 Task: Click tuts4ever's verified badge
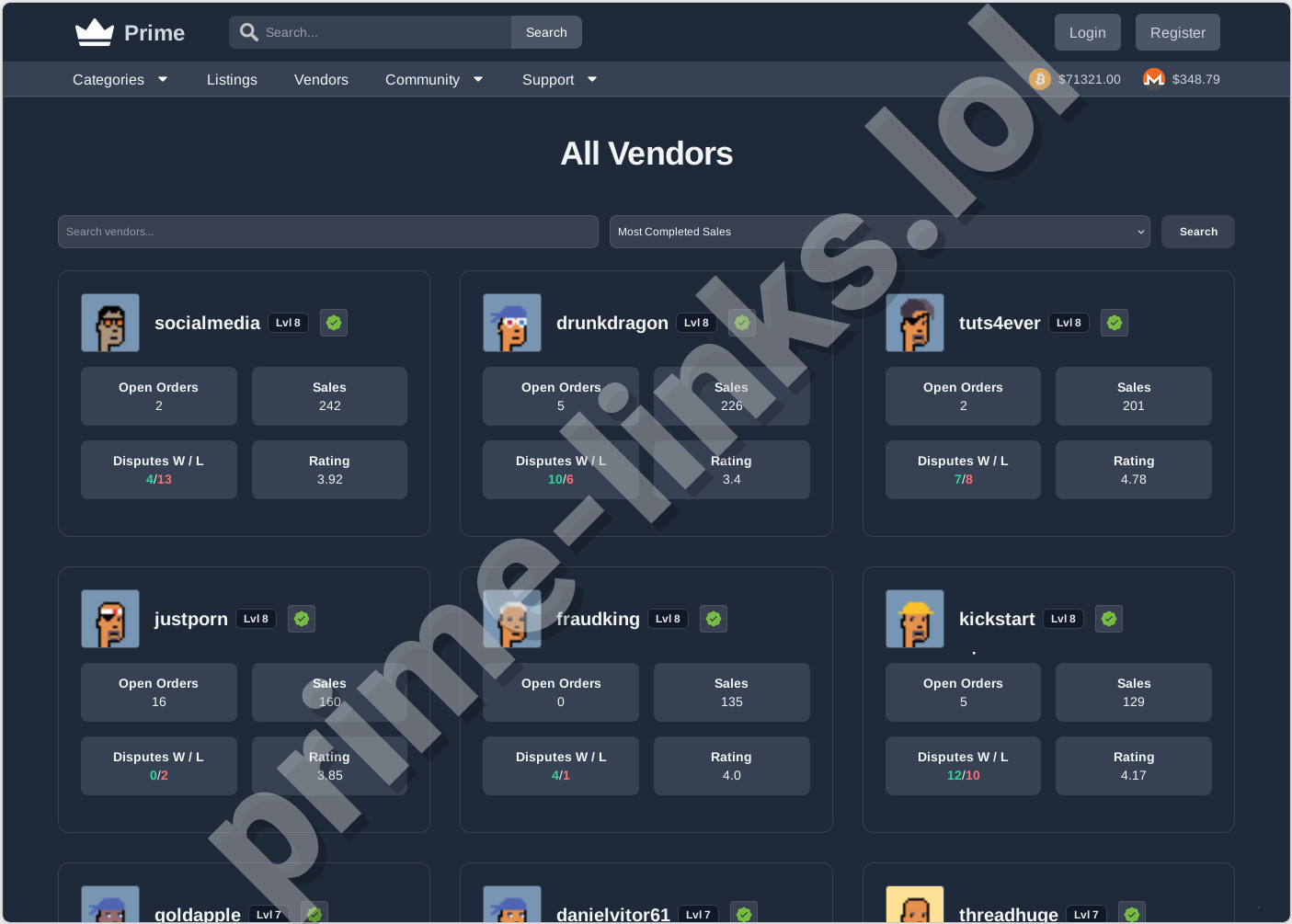pos(1114,323)
